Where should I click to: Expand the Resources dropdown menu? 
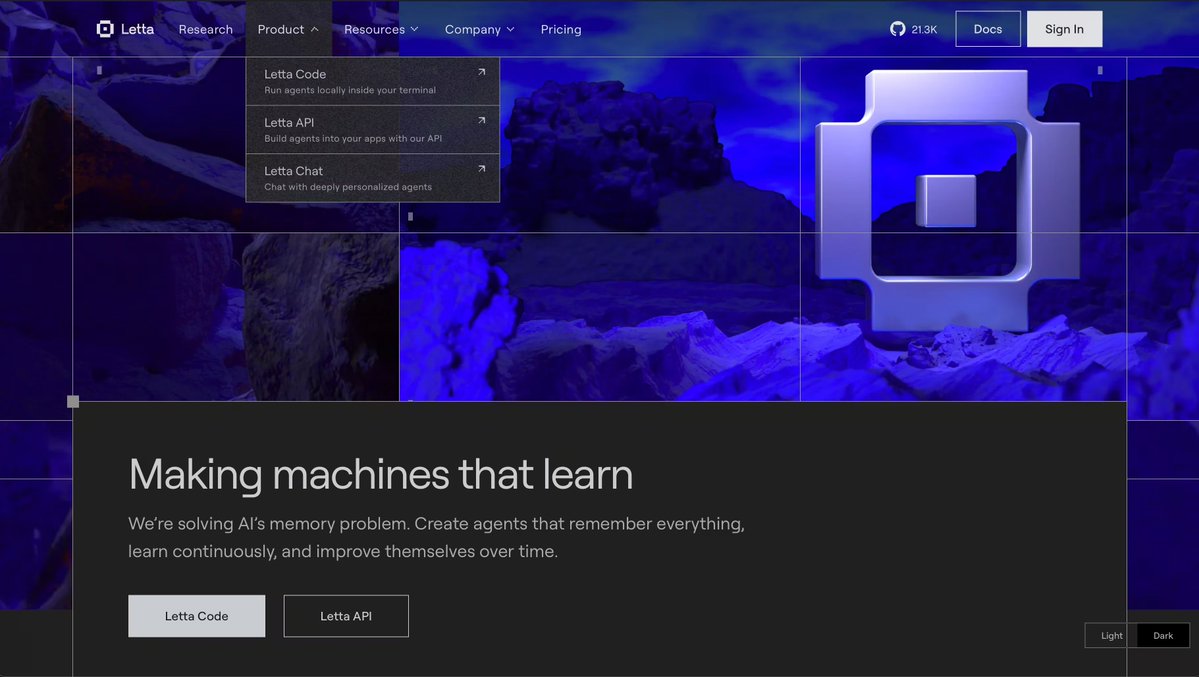click(x=381, y=29)
